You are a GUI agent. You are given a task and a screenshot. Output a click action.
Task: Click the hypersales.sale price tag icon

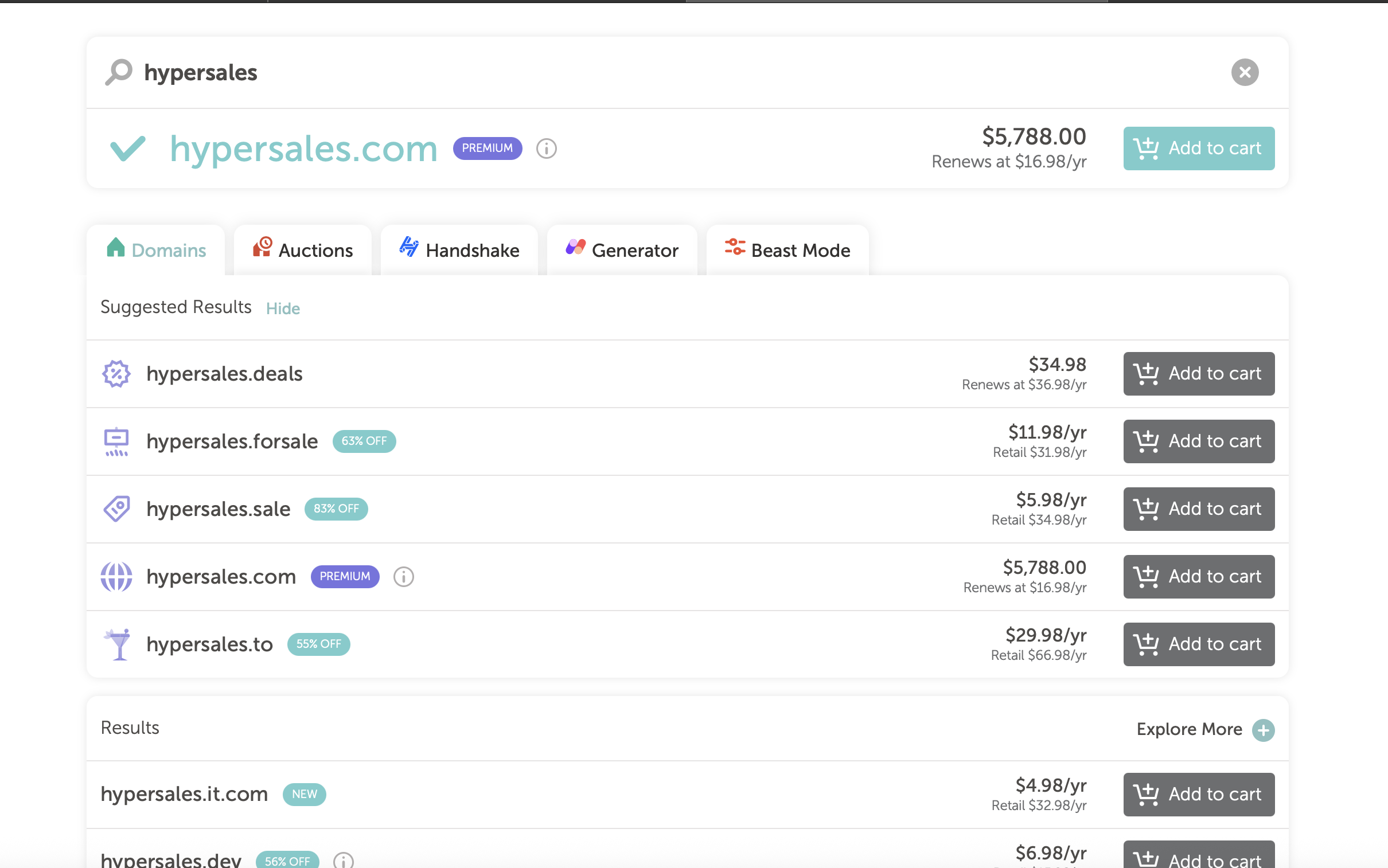[116, 509]
